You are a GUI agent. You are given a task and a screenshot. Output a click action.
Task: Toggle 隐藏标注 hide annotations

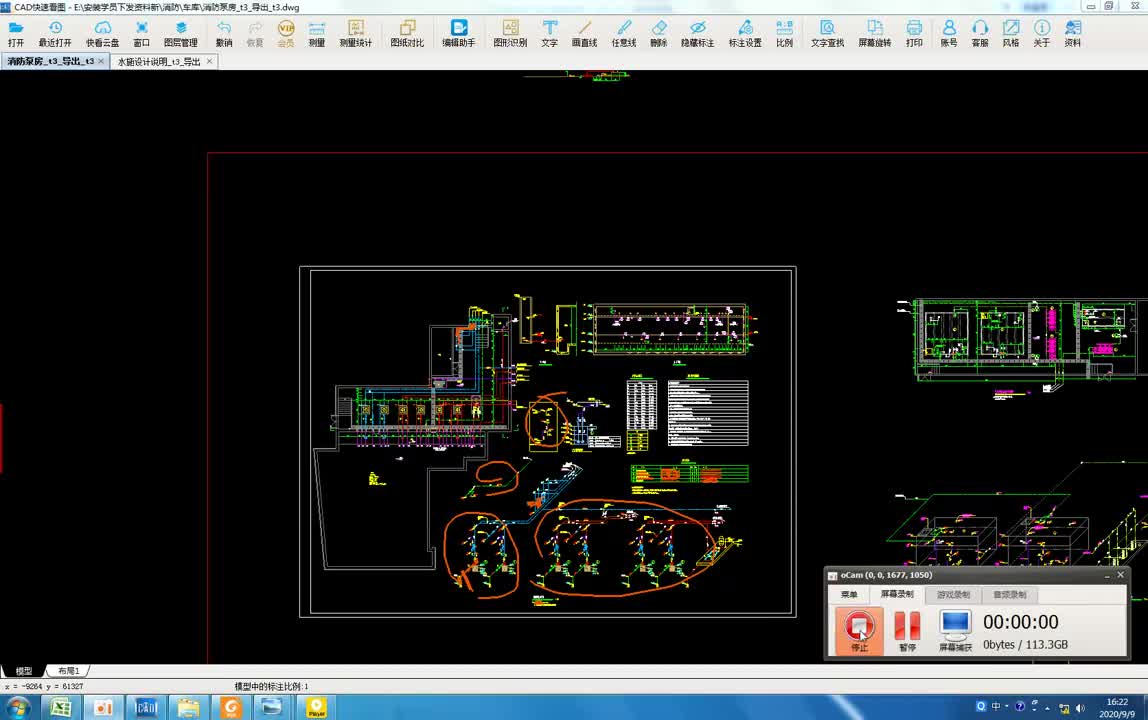[697, 34]
